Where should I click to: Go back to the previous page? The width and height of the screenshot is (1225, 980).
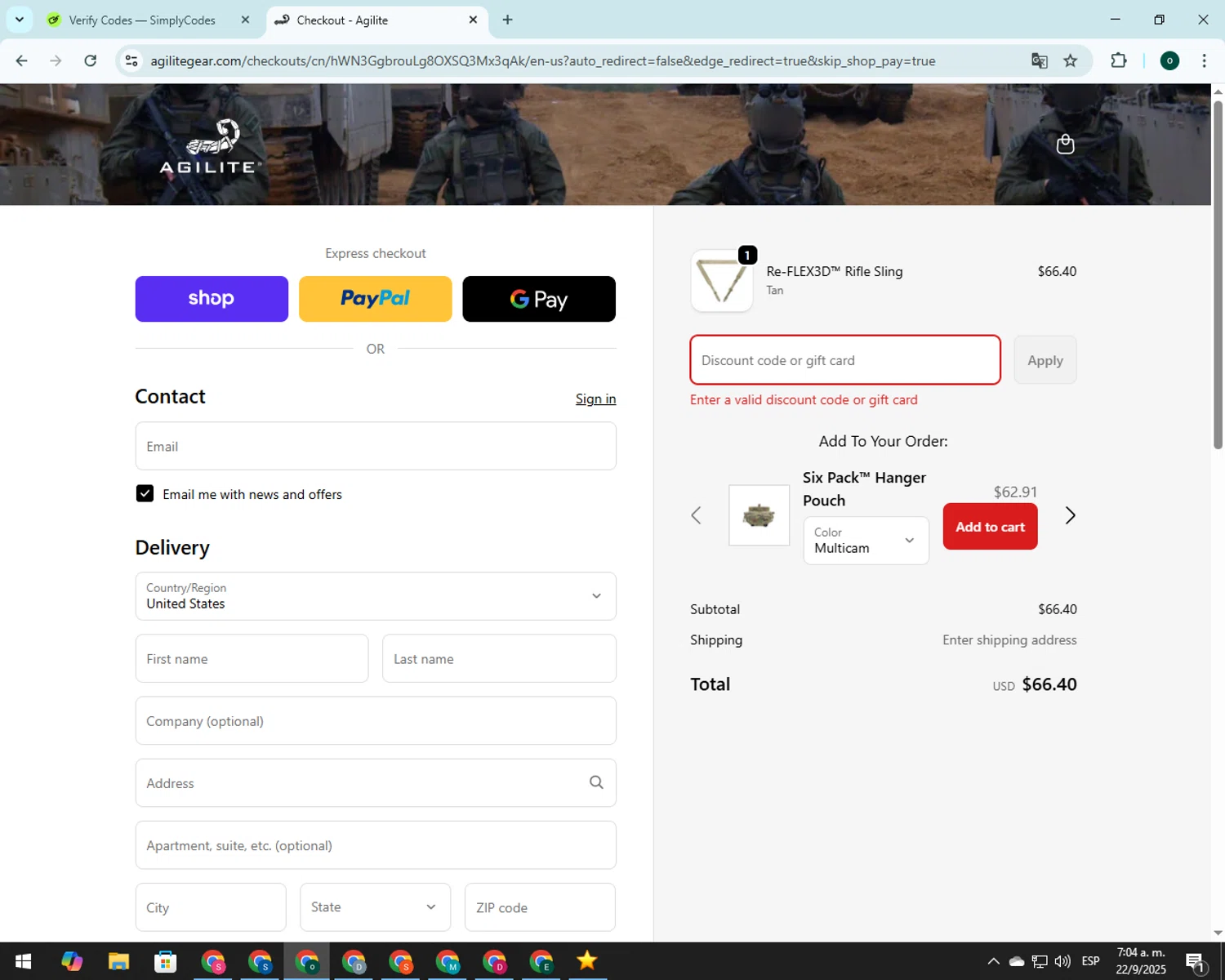(22, 60)
